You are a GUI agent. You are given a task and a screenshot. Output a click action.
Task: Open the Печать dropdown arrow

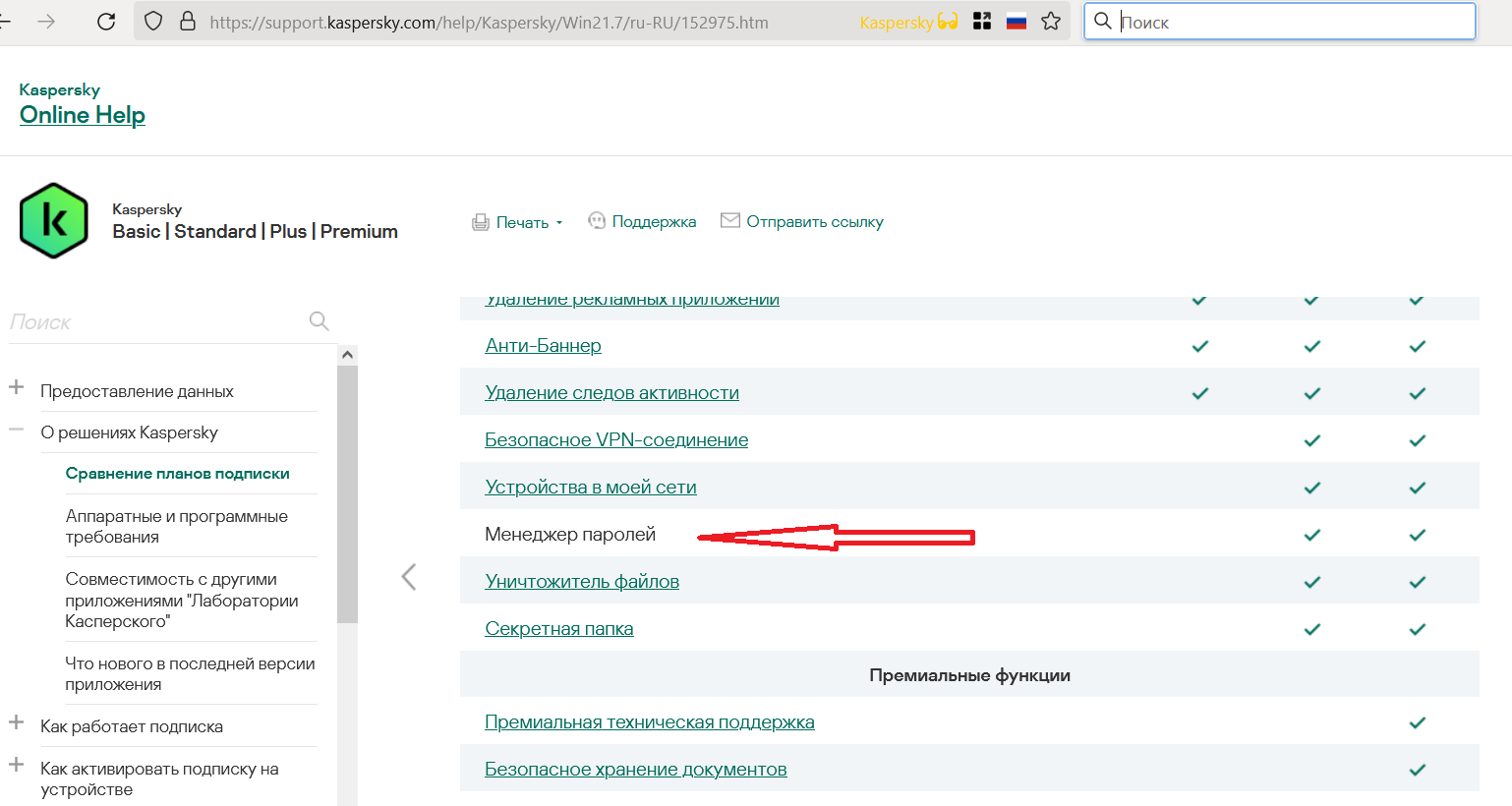(559, 223)
